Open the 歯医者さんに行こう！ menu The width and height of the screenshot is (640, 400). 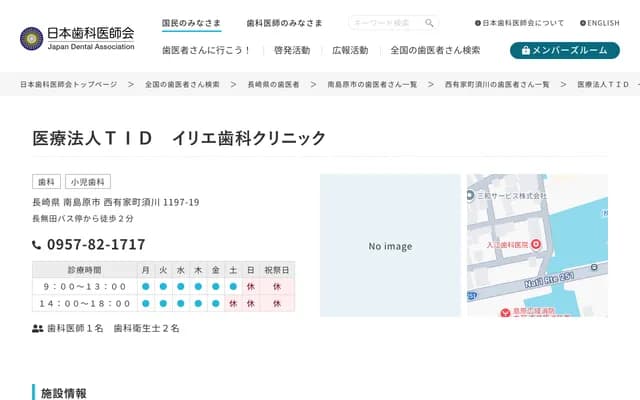(207, 50)
